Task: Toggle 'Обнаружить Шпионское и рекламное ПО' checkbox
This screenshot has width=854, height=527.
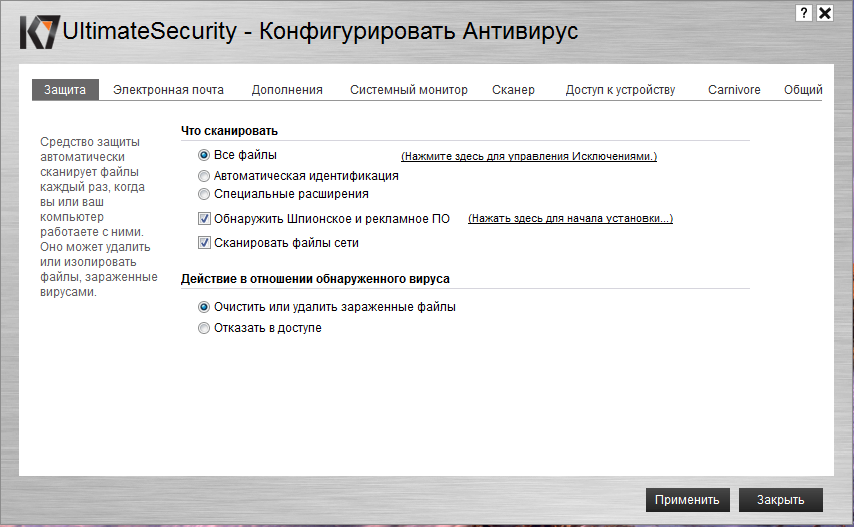Action: (204, 219)
